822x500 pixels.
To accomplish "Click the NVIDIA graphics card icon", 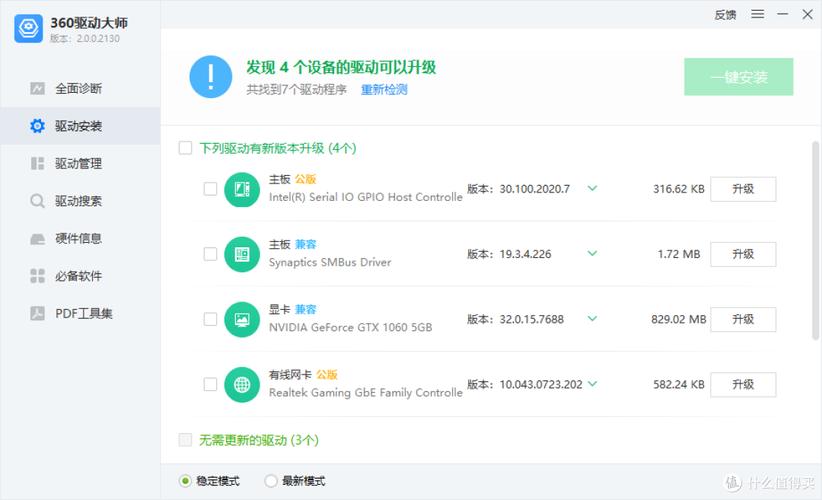I will (x=242, y=319).
